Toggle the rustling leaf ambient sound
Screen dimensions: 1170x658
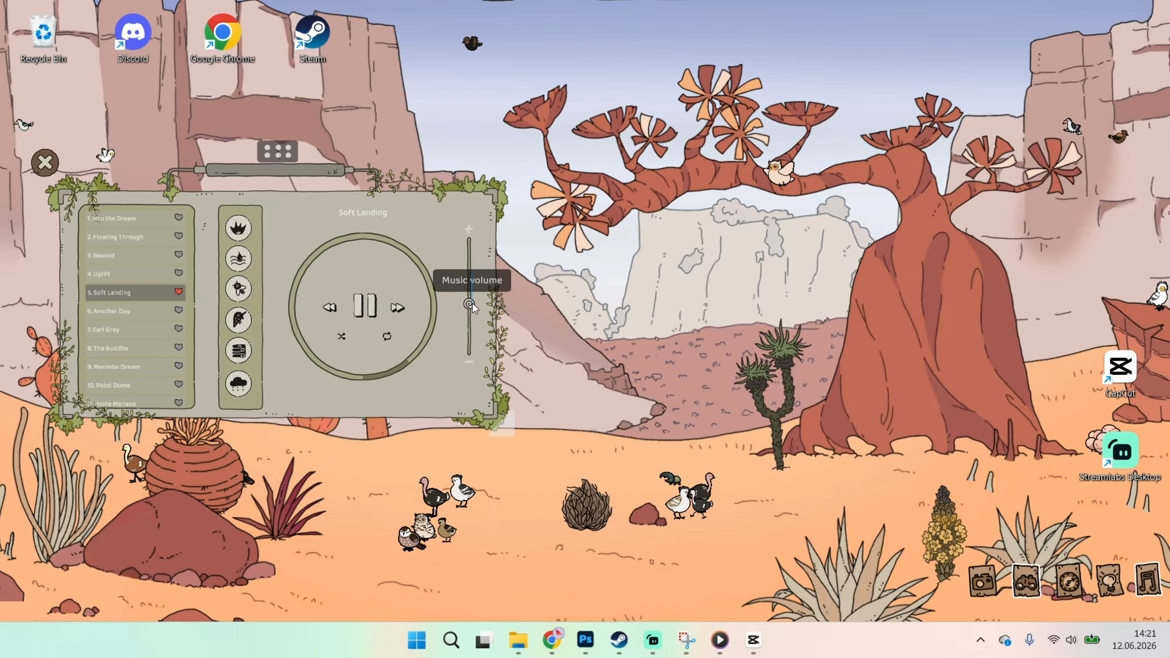click(x=239, y=319)
